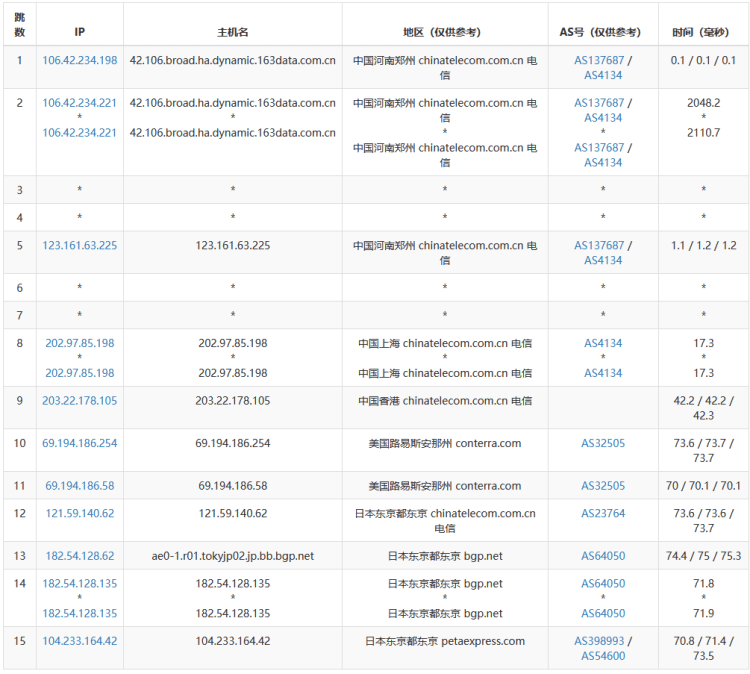750x674 pixels.
Task: Click the first AS64050 link in hop 14
Action: click(x=603, y=584)
